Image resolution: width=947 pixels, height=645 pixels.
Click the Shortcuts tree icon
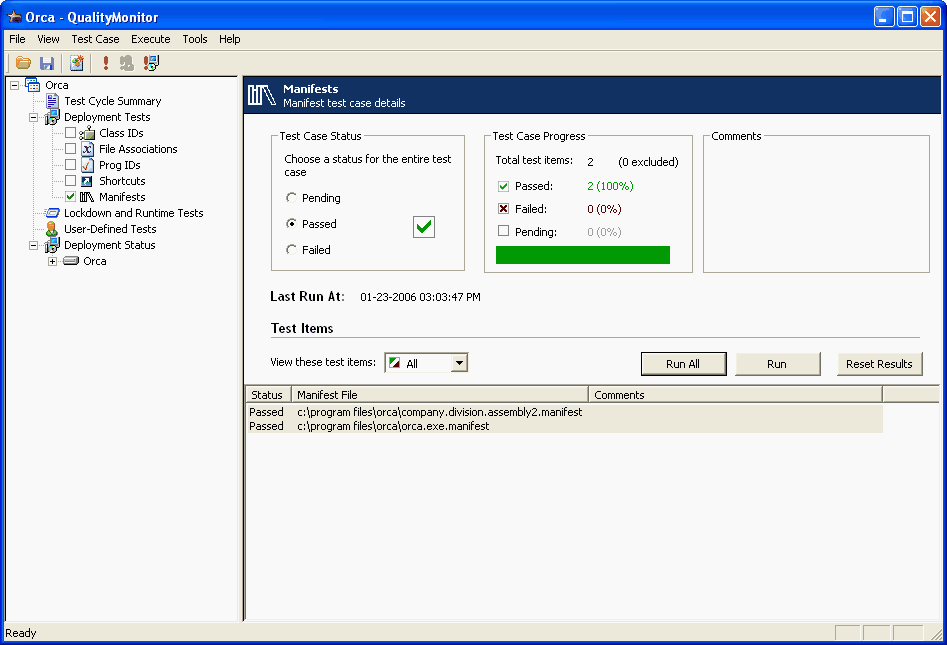pyautogui.click(x=87, y=181)
